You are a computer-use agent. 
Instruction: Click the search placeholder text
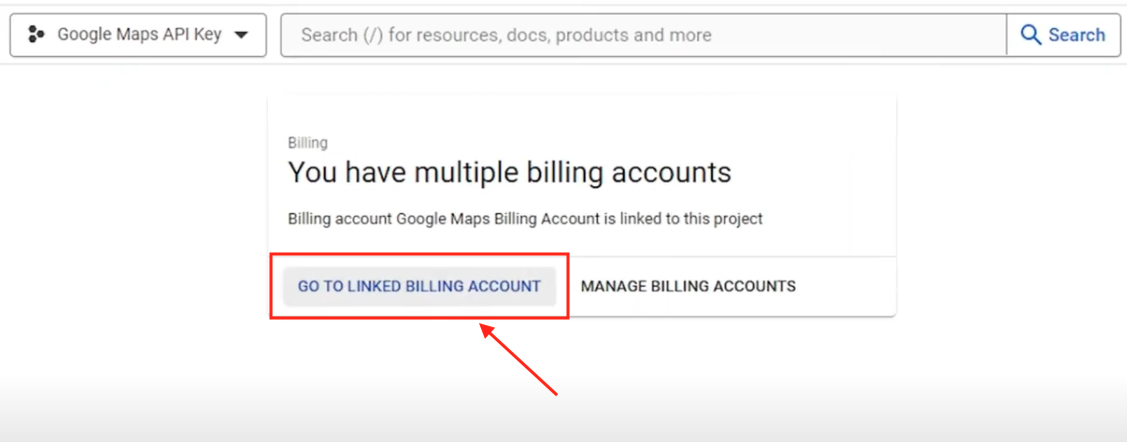pos(506,35)
